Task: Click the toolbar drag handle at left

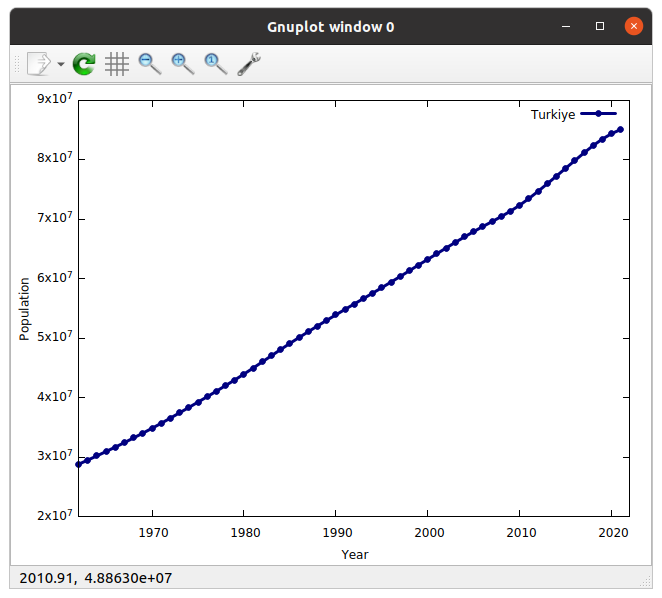Action: pos(15,64)
